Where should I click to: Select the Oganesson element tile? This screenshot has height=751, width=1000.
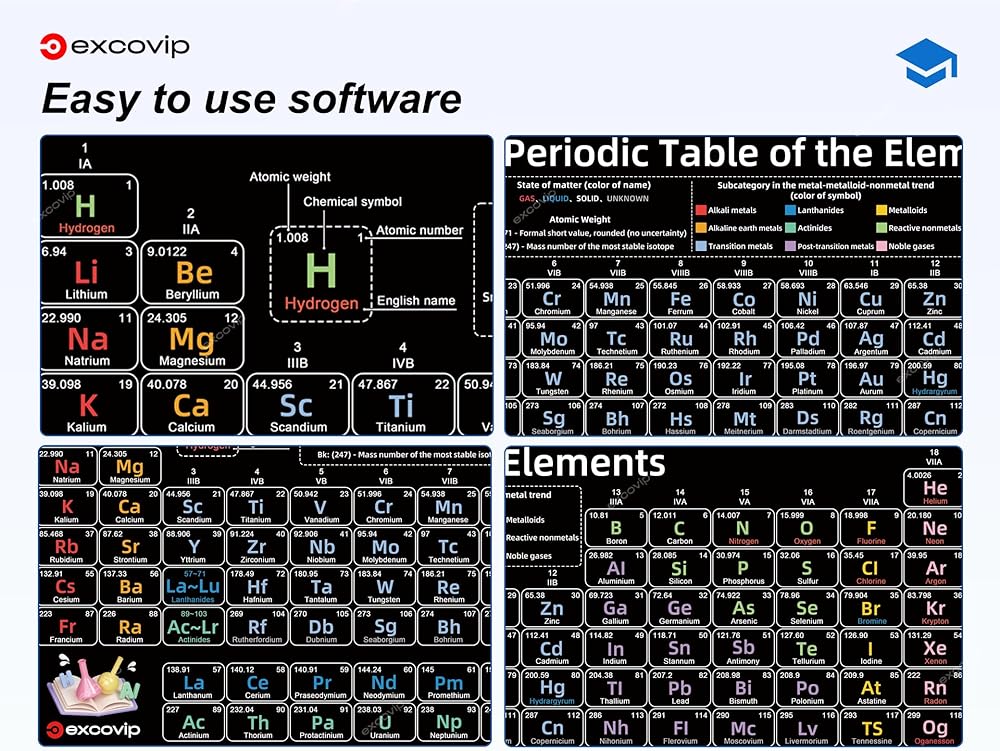[933, 728]
